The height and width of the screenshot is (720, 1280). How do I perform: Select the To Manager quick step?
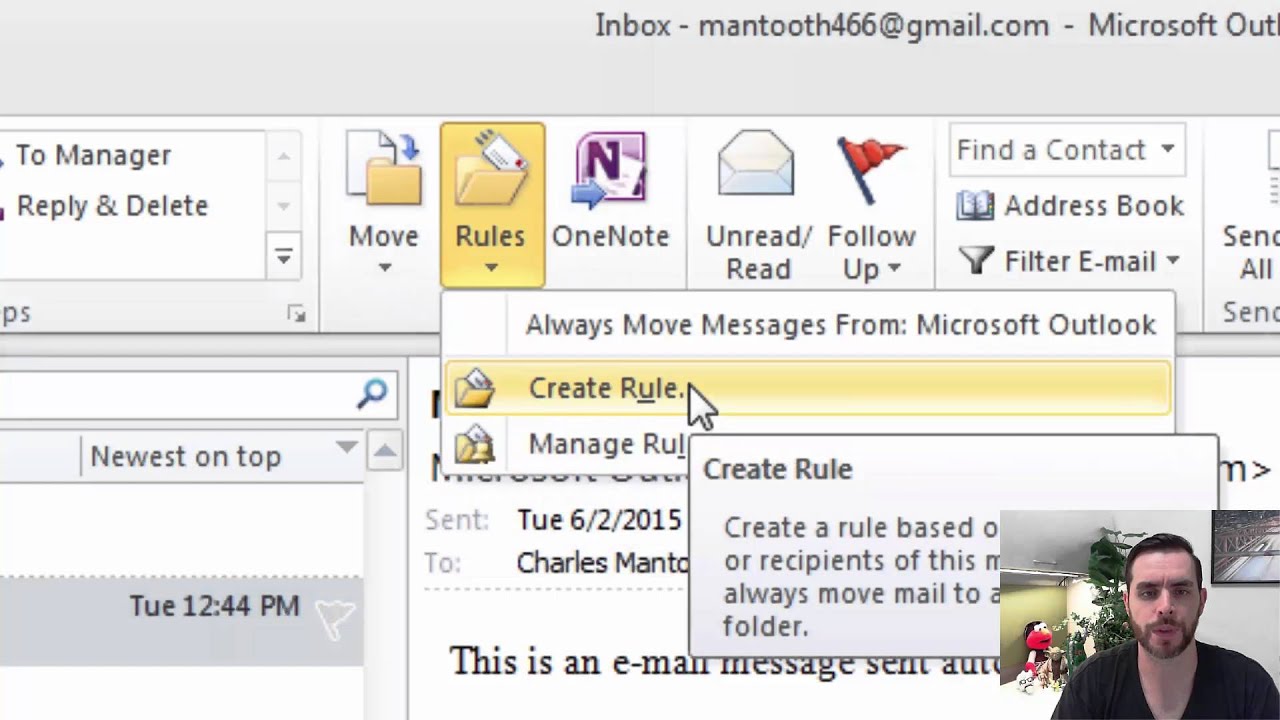pyautogui.click(x=93, y=155)
